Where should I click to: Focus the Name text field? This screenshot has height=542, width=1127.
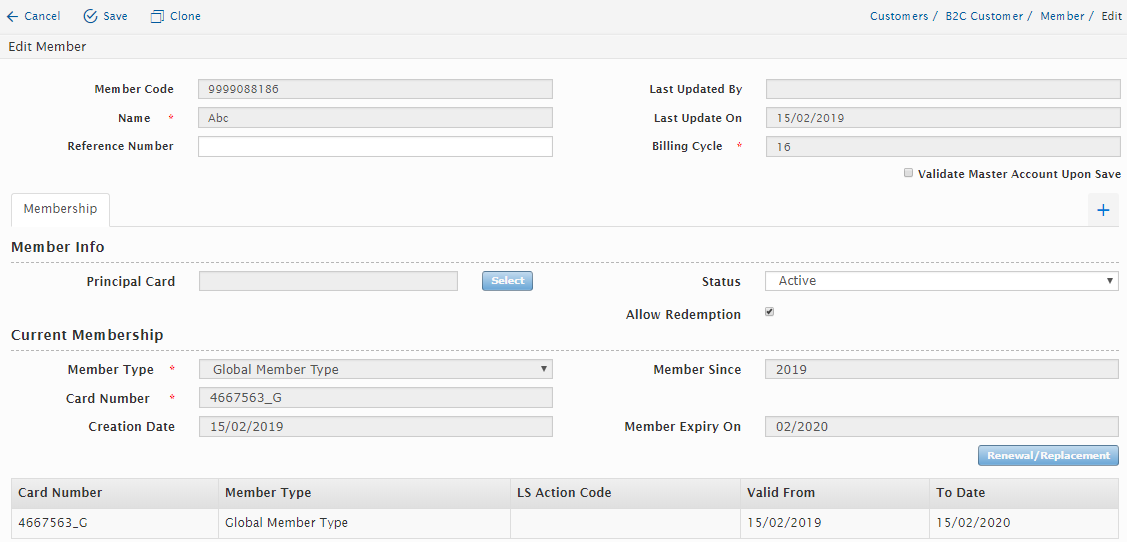375,118
